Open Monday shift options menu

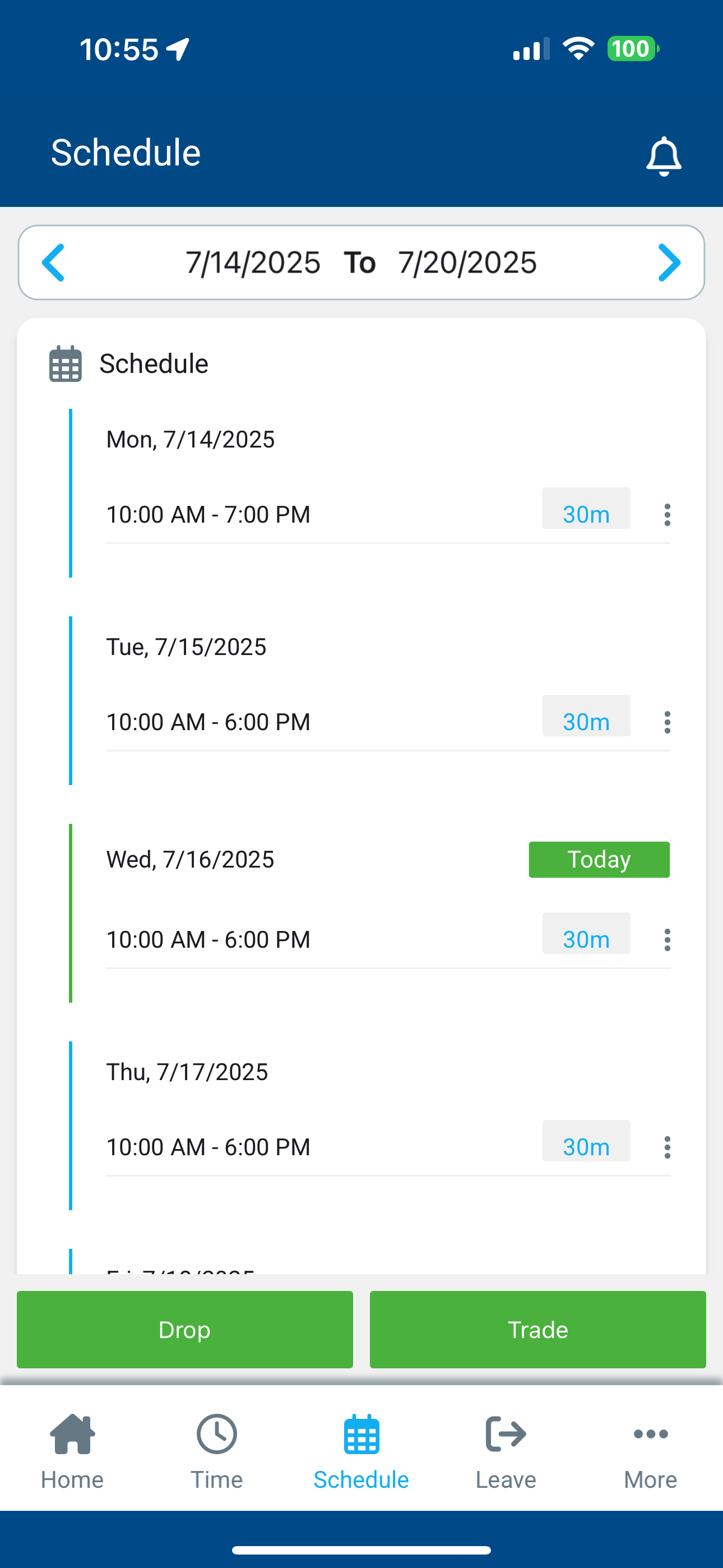tap(667, 514)
